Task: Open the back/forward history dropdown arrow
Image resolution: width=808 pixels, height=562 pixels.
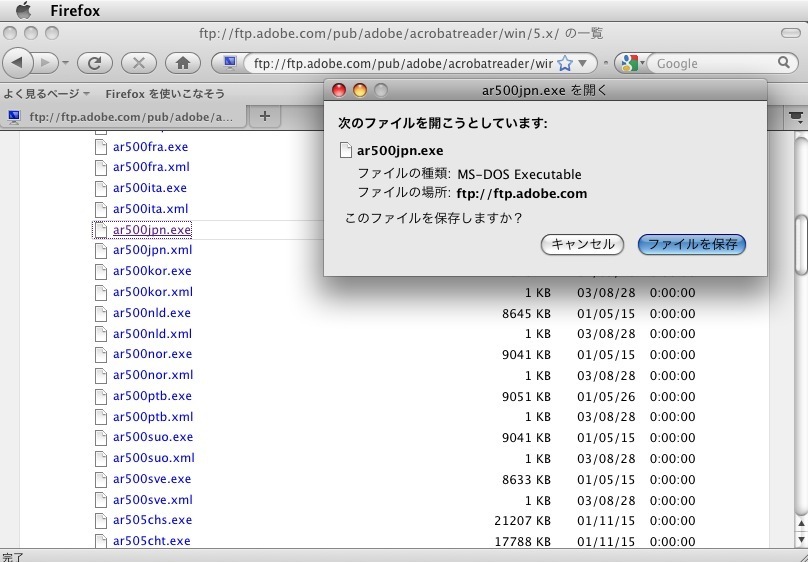Action: 65,63
